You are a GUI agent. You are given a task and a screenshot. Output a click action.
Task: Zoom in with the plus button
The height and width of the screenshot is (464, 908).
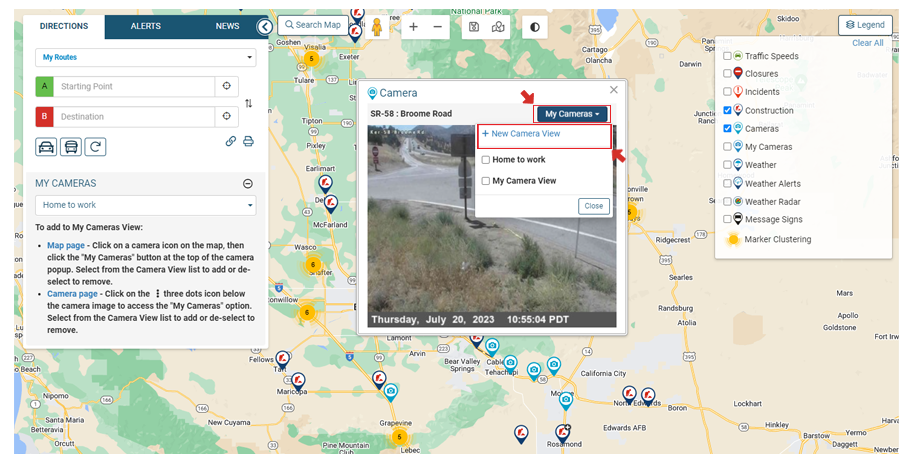[413, 27]
